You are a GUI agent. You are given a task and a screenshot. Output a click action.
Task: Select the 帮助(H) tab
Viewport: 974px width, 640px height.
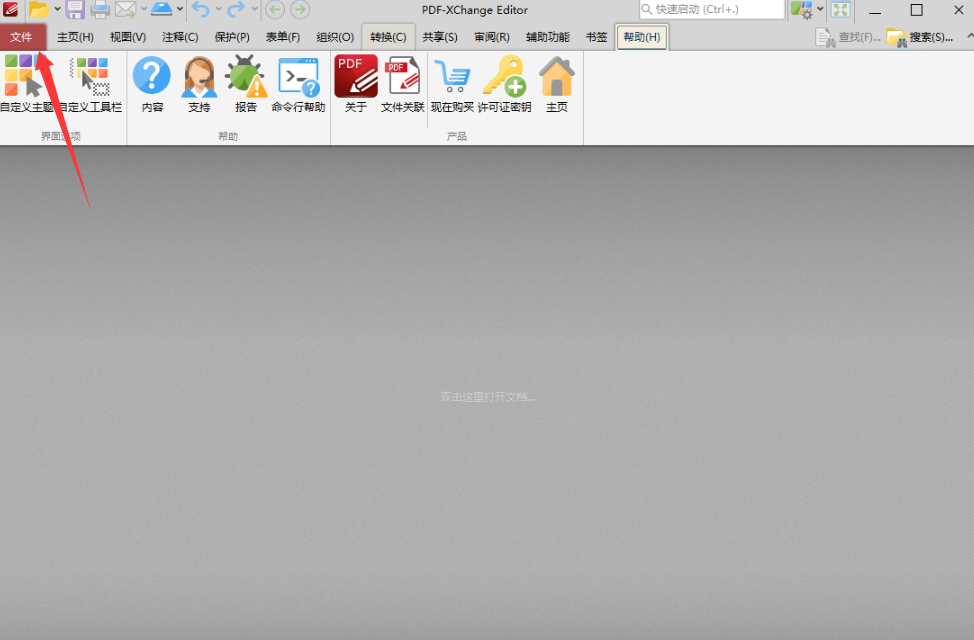click(x=642, y=37)
